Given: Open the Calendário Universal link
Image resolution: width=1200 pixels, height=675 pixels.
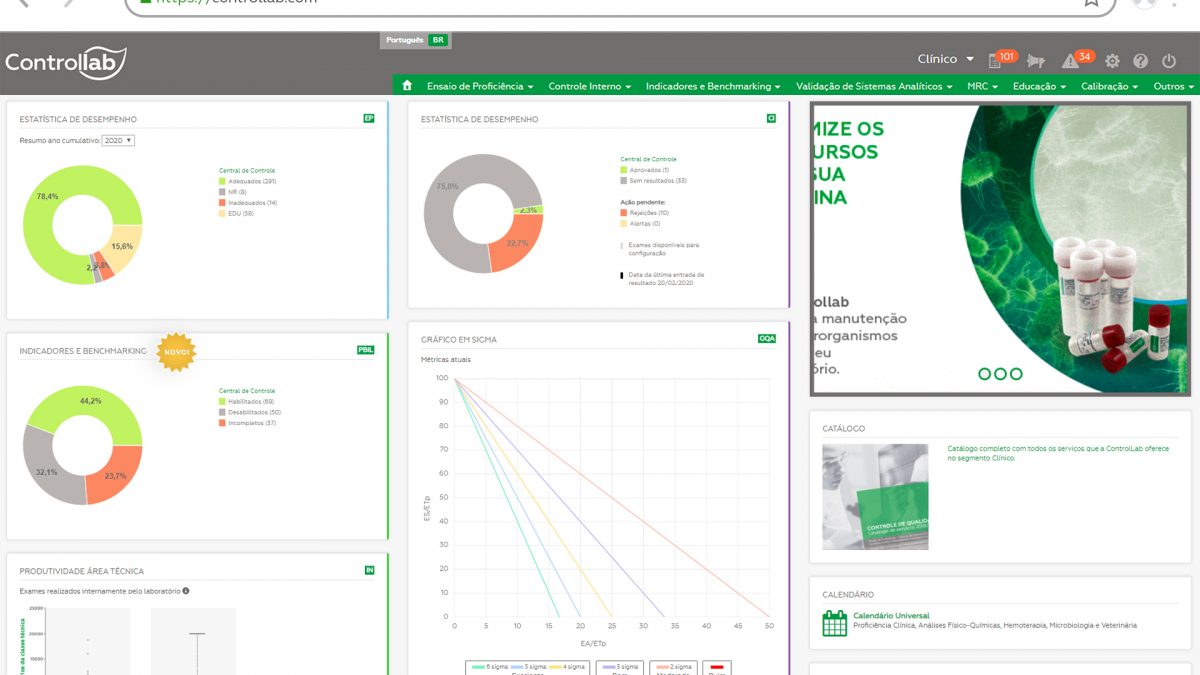Looking at the screenshot, I should (890, 615).
